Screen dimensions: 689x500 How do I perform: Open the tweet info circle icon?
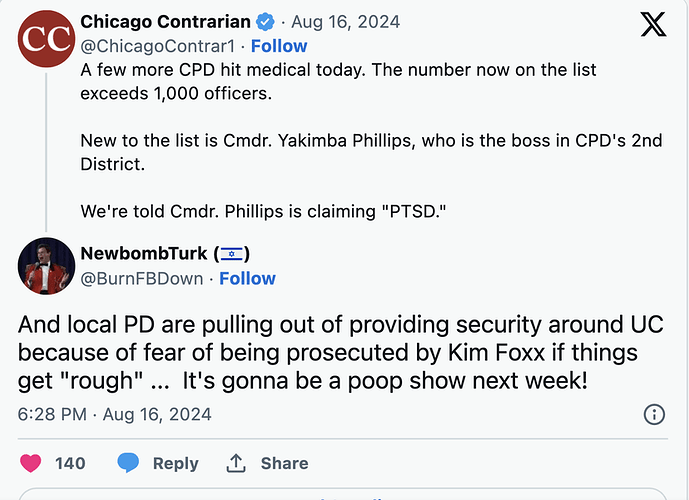pos(654,414)
